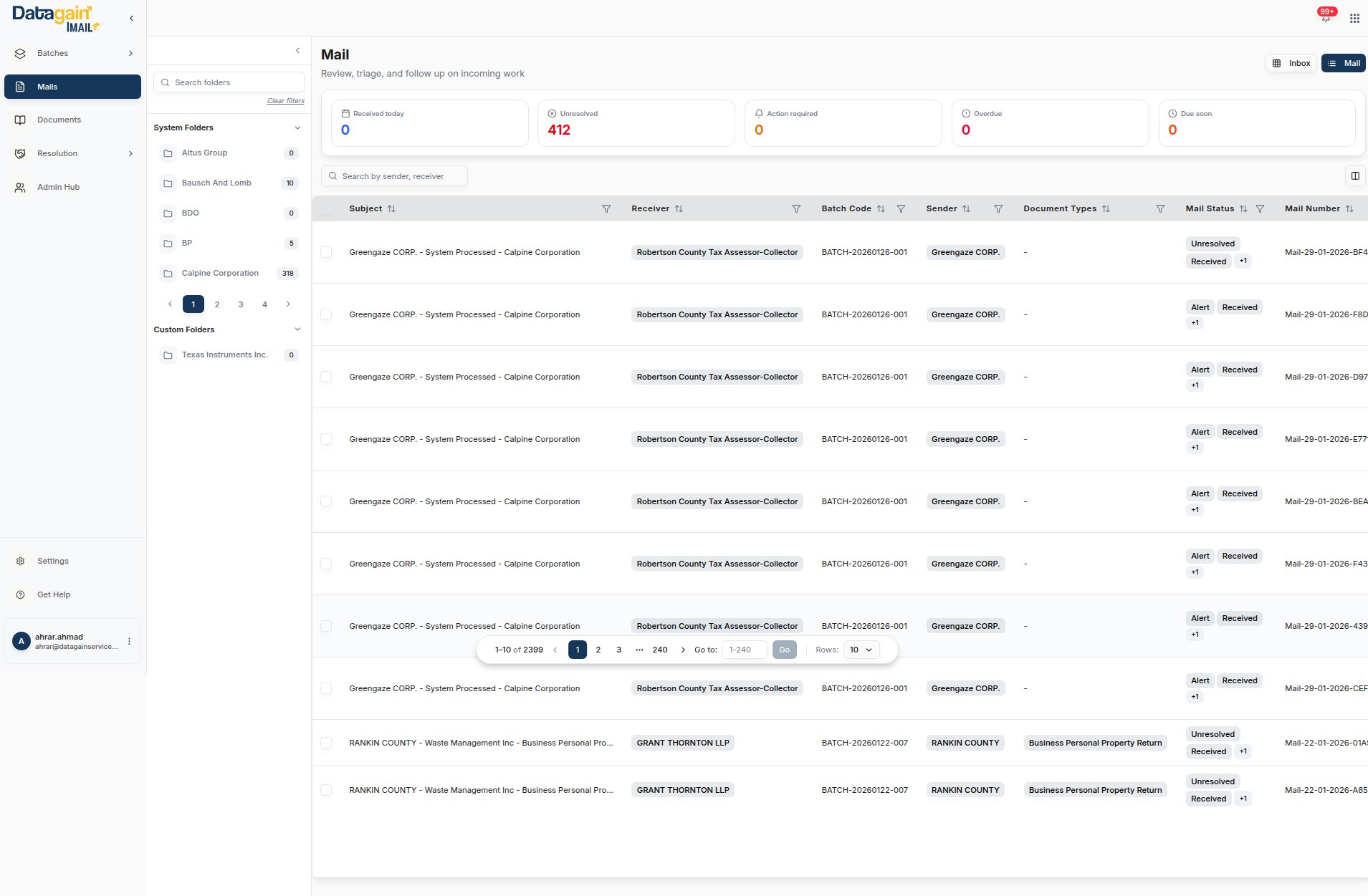Switch to the Inbox view tab
The image size is (1368, 896).
(x=1291, y=64)
